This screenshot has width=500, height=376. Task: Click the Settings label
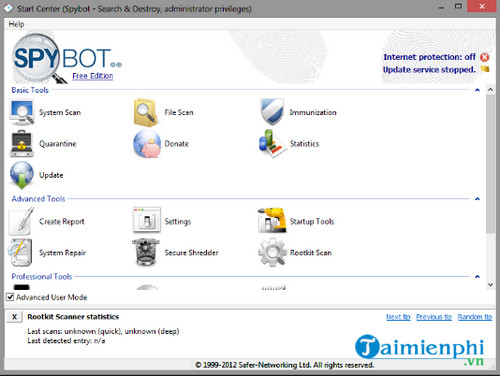[178, 222]
